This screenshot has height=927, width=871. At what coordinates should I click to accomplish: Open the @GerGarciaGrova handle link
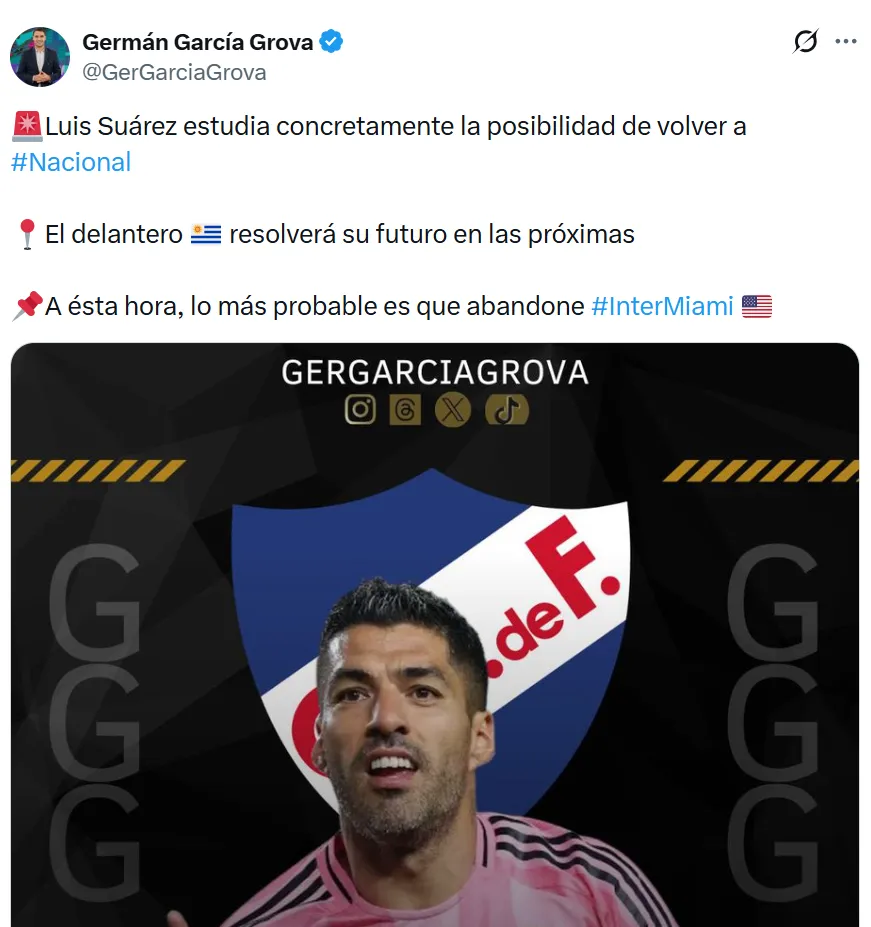[174, 73]
